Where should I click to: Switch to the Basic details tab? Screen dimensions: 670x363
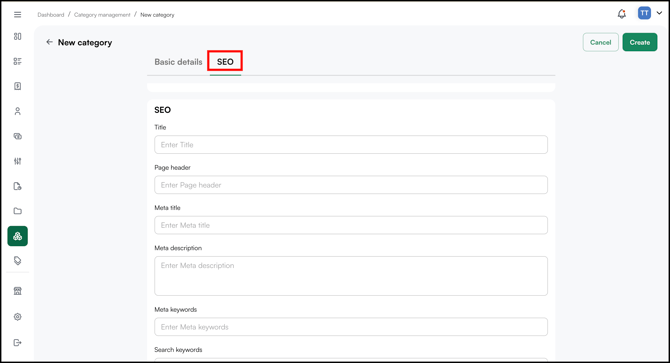pyautogui.click(x=178, y=62)
